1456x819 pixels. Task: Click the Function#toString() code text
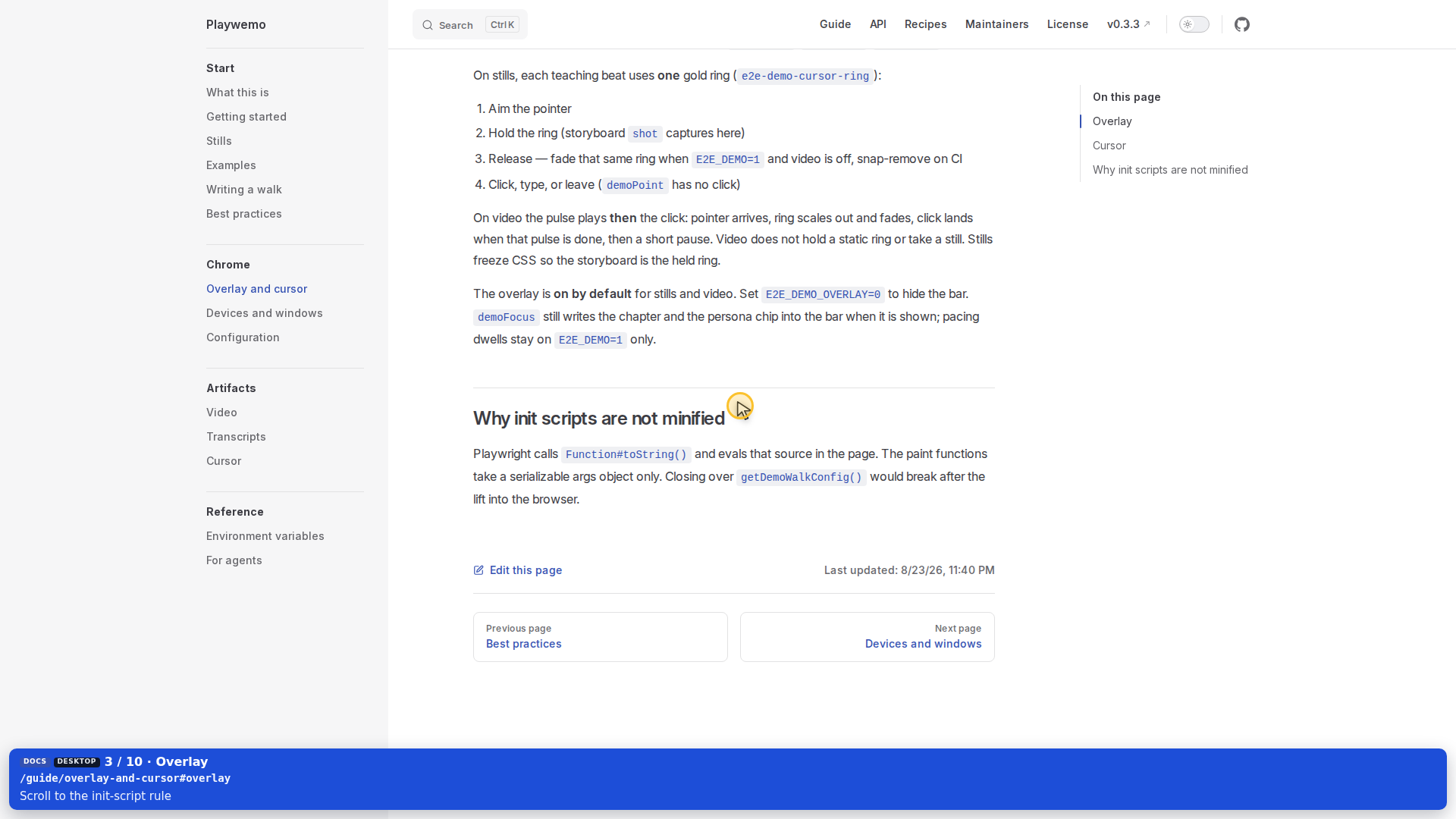coord(626,454)
